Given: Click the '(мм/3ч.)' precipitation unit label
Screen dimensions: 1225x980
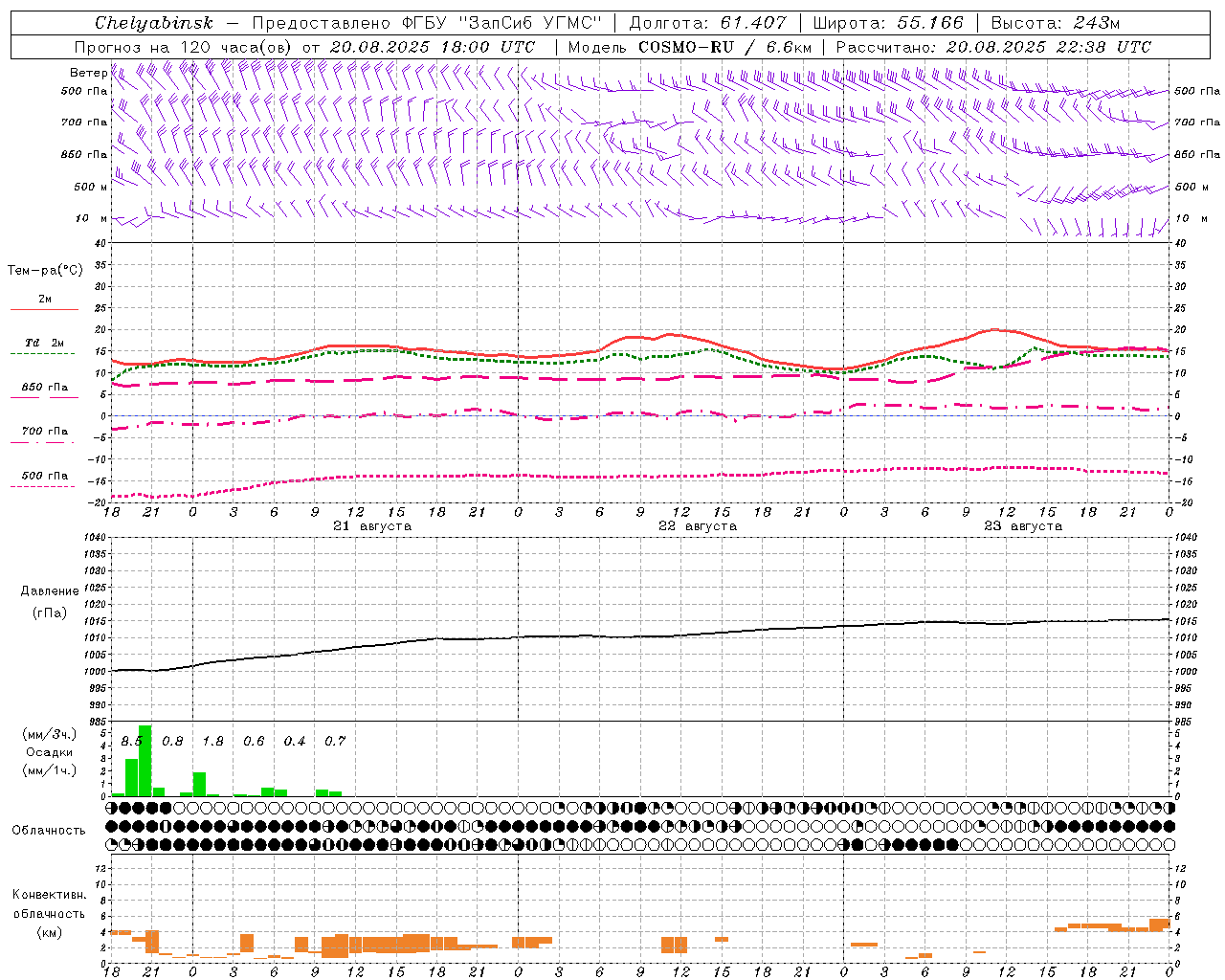Looking at the screenshot, I should pos(49,734).
